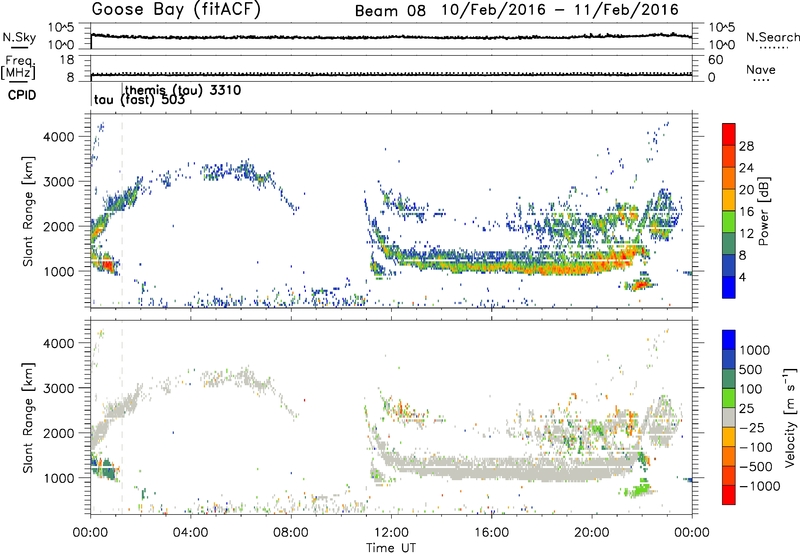The height and width of the screenshot is (554, 800).
Task: Click the '28' value on the Power color bar
Action: coord(746,146)
